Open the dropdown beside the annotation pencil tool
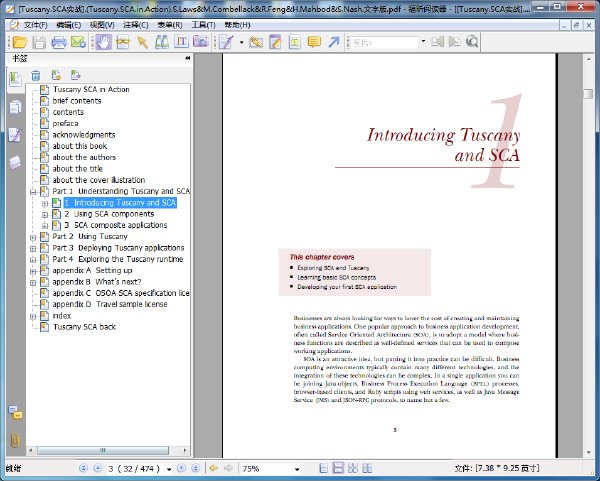The height and width of the screenshot is (481, 600). tap(241, 42)
